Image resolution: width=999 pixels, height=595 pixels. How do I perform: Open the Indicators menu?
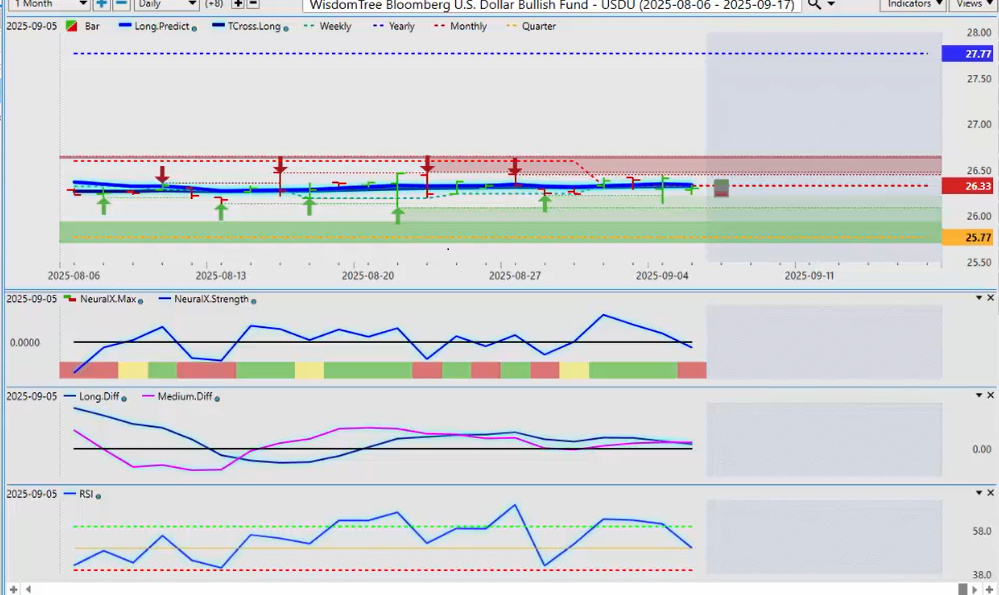click(x=913, y=4)
